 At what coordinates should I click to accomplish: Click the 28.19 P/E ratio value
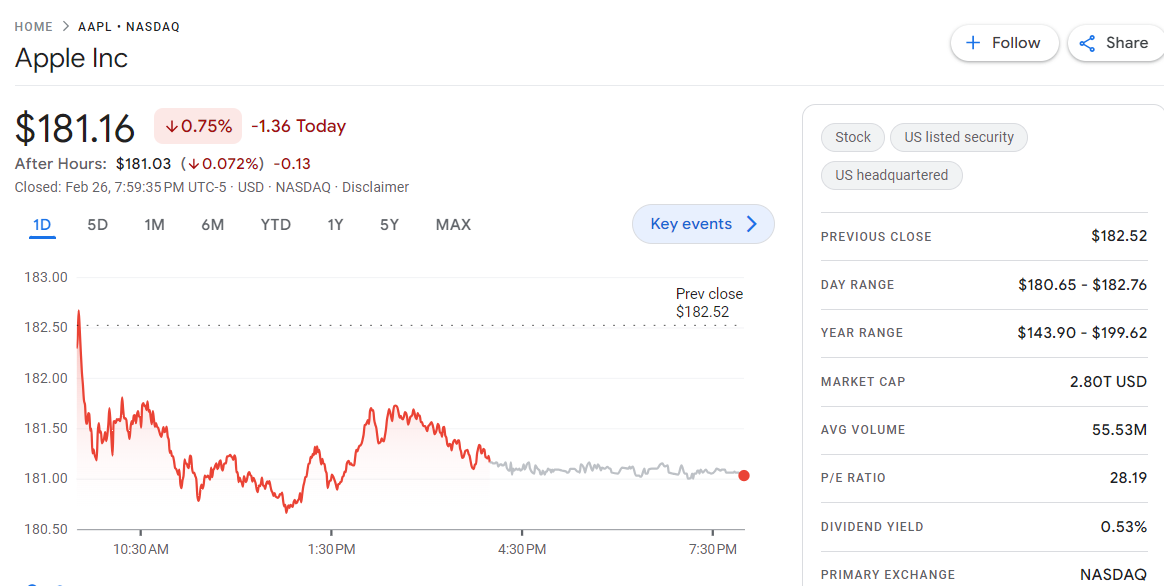pos(1128,478)
